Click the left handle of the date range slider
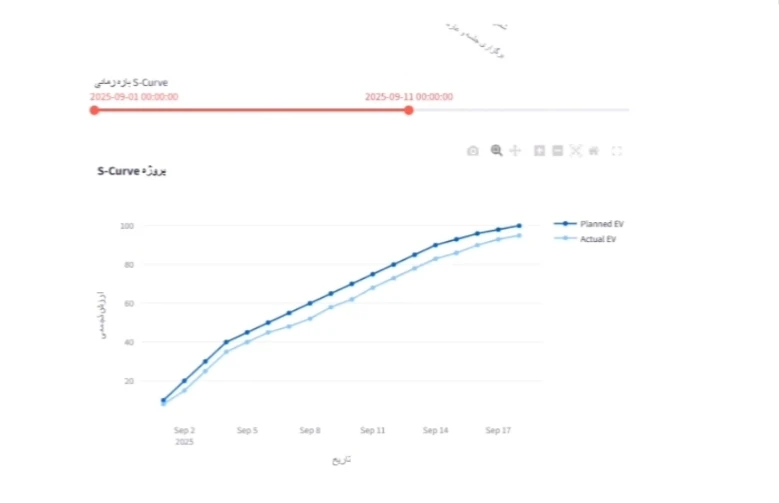 (94, 110)
